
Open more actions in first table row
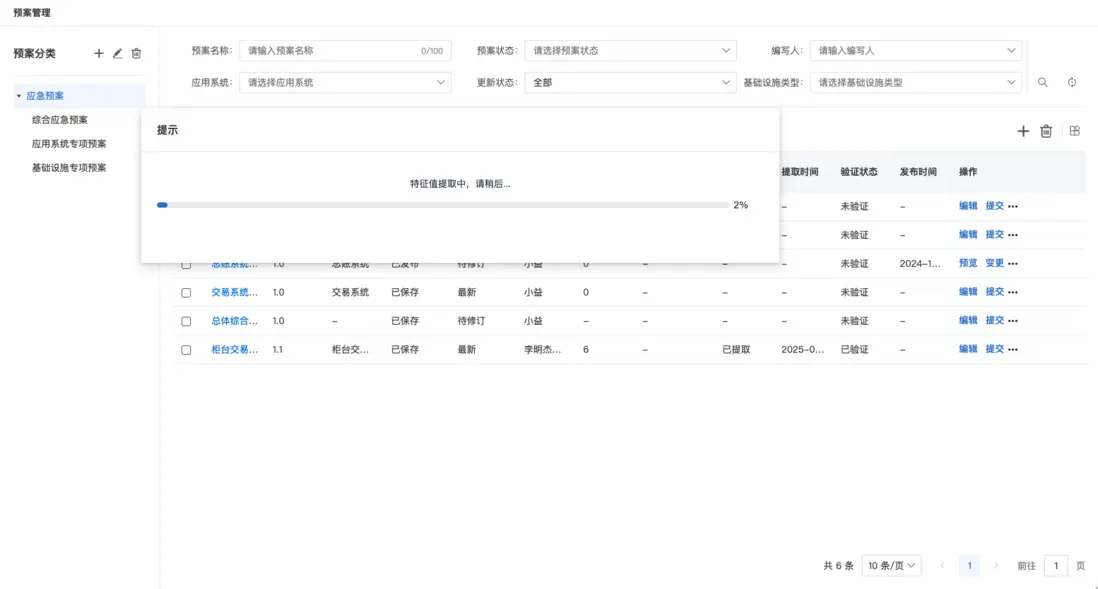pos(1013,207)
